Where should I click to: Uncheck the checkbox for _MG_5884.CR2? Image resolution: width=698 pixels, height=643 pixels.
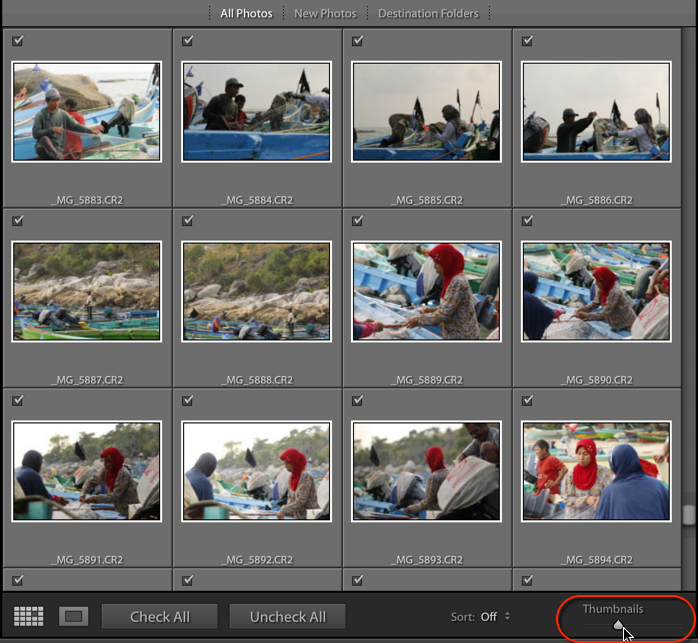[x=188, y=41]
